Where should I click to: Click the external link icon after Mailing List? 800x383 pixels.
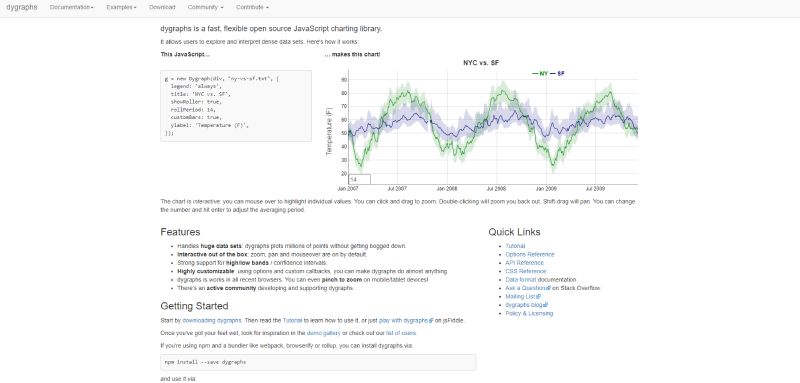click(538, 297)
